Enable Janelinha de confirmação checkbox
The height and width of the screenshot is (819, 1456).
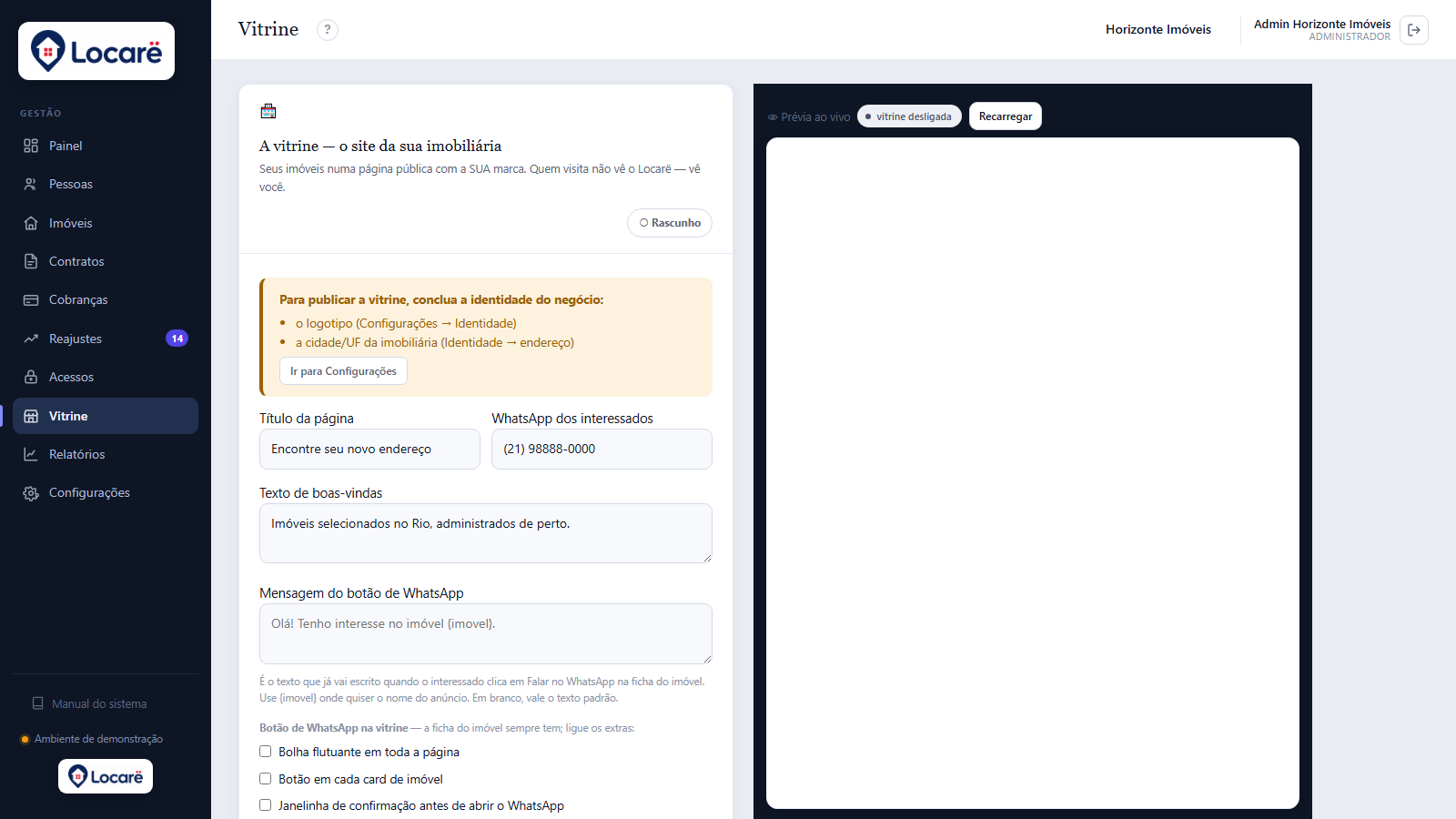point(266,805)
